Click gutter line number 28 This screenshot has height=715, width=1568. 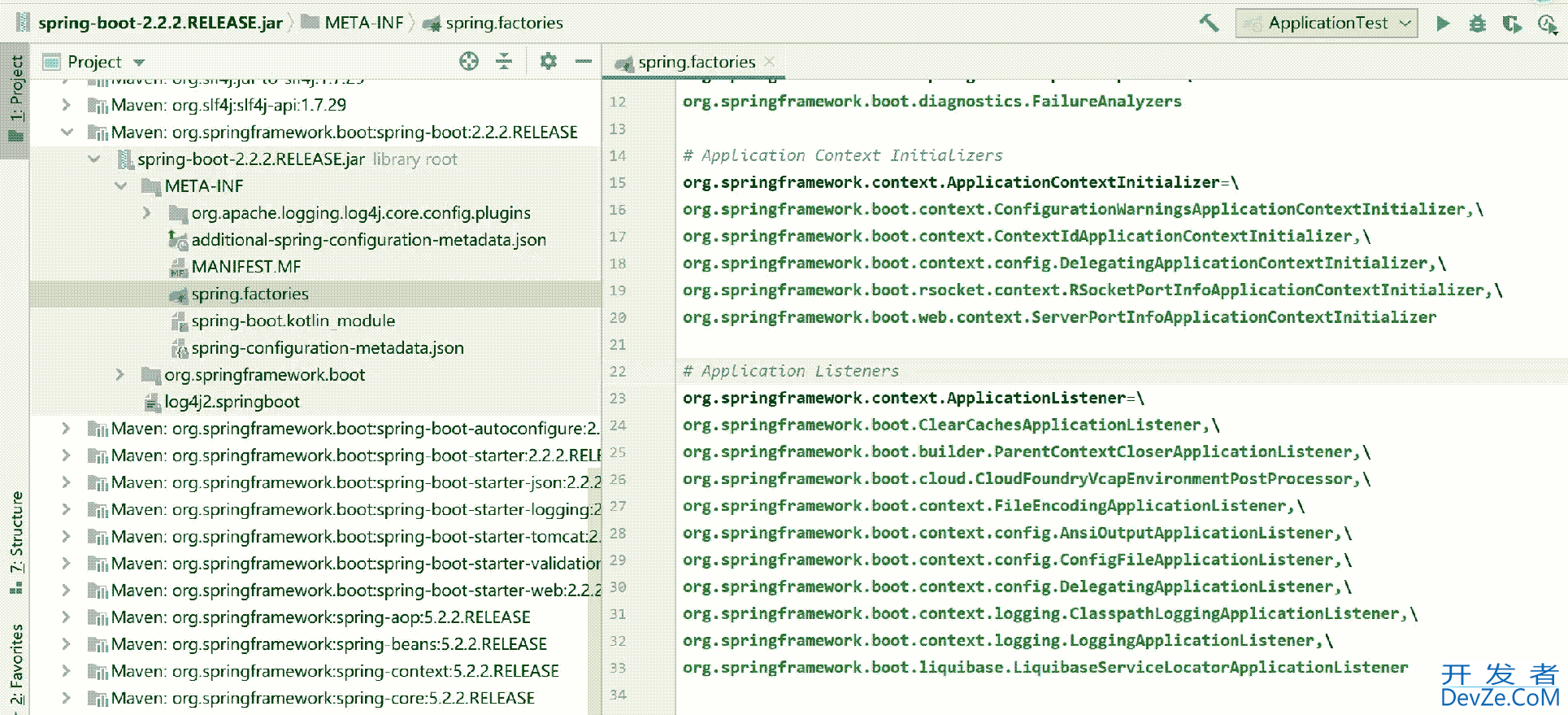pyautogui.click(x=618, y=533)
